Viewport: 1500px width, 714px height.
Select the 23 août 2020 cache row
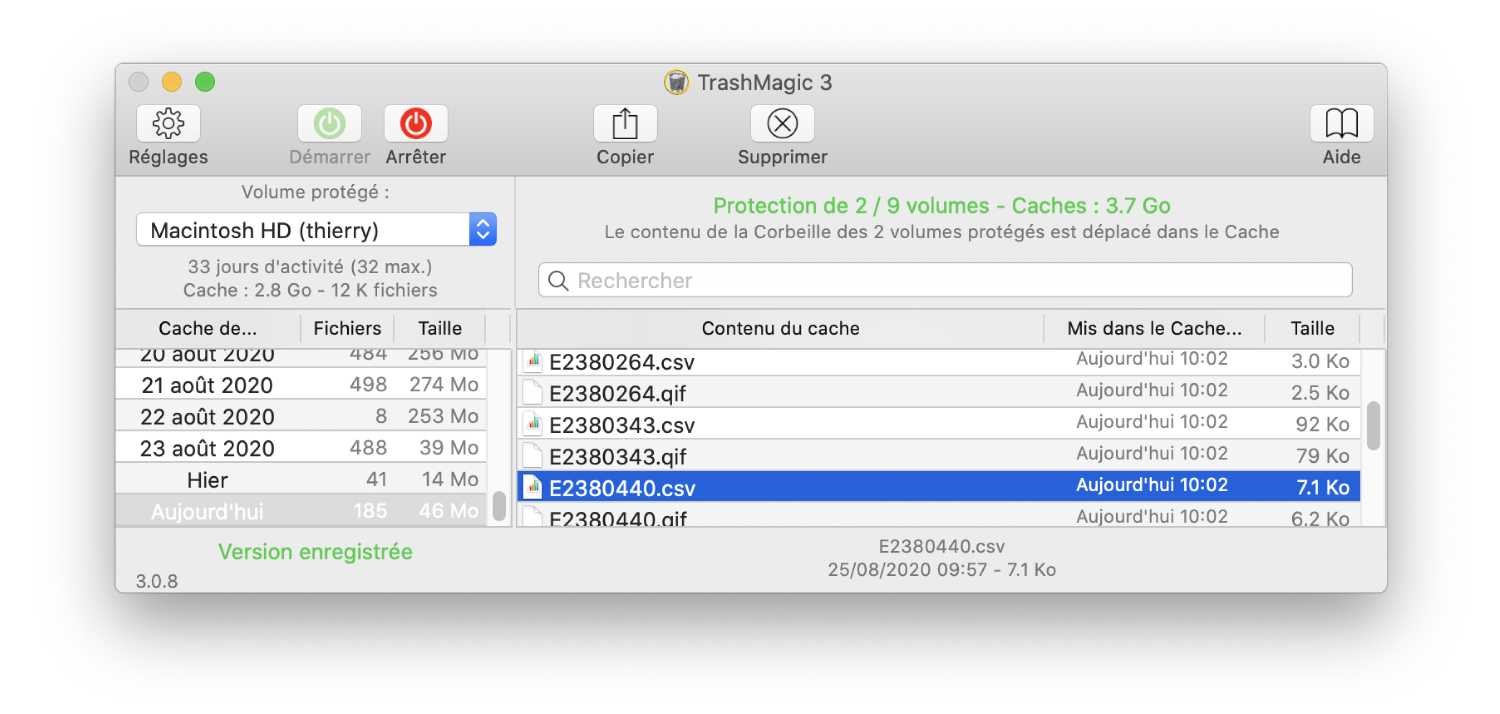point(301,448)
